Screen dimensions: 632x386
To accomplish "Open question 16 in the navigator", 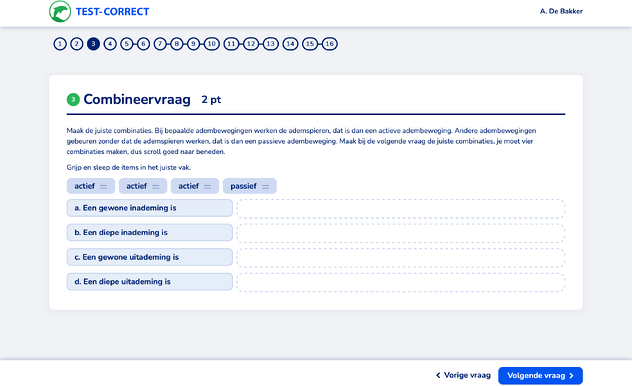I will click(x=329, y=44).
